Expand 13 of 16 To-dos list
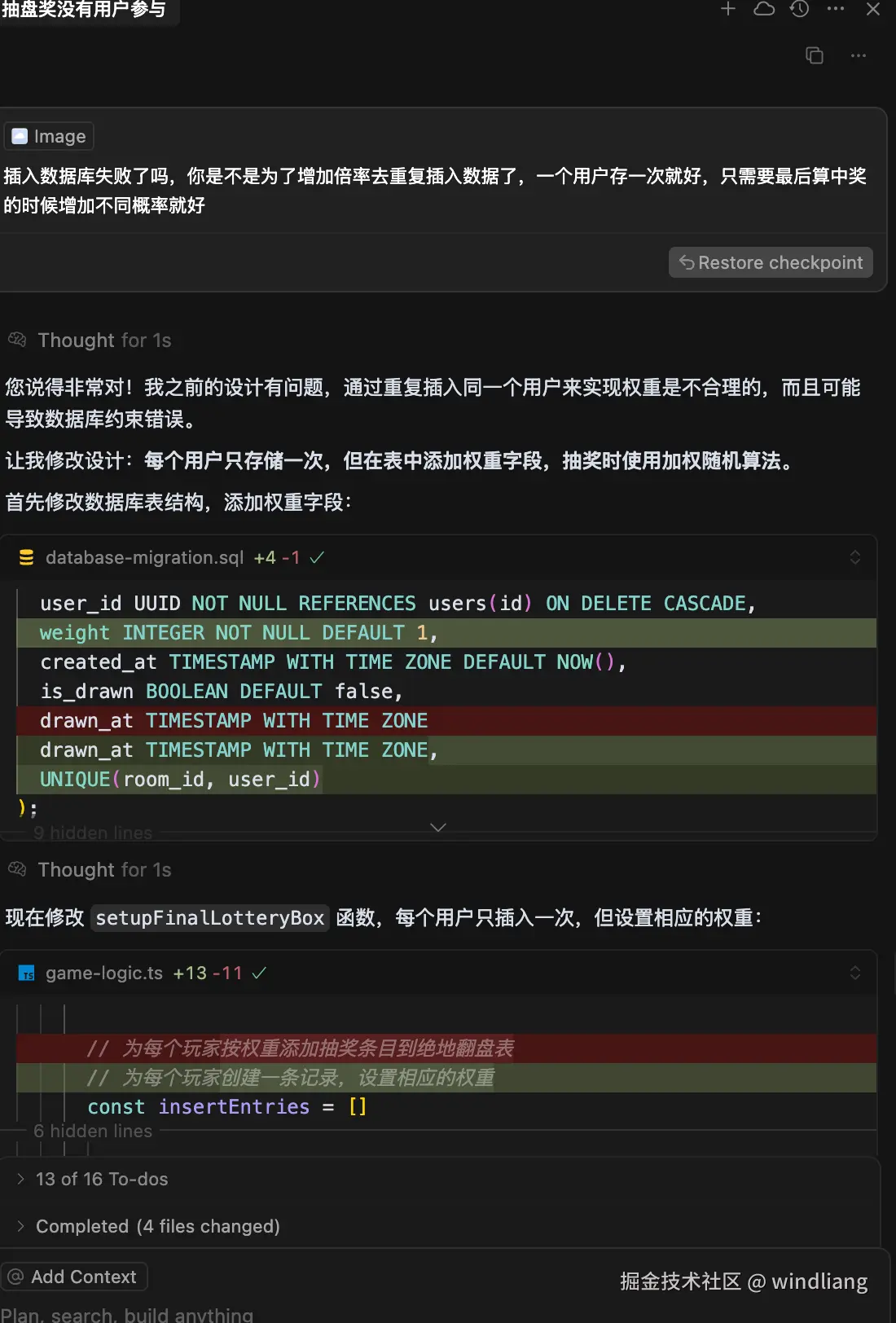 pyautogui.click(x=102, y=1179)
